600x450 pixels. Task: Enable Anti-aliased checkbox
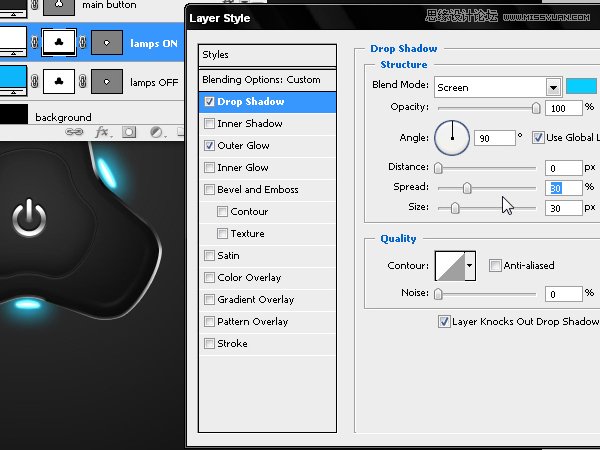coord(495,265)
